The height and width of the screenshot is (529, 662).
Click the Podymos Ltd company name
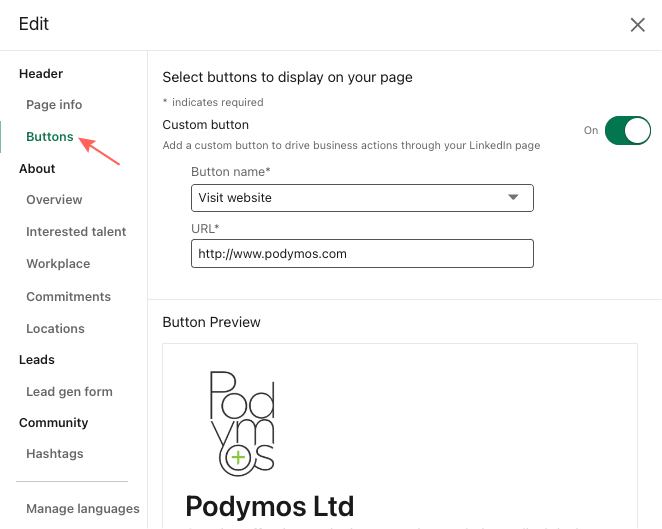[x=270, y=506]
